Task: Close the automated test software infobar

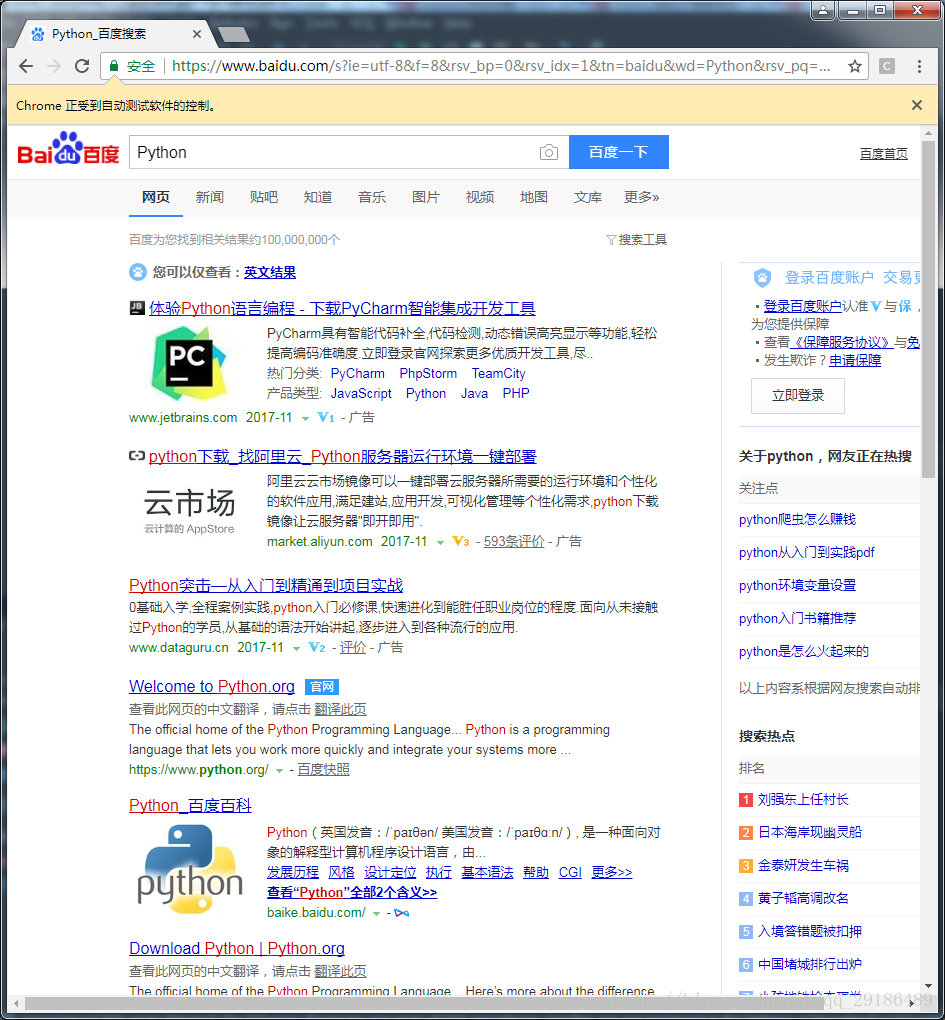Action: 917,105
